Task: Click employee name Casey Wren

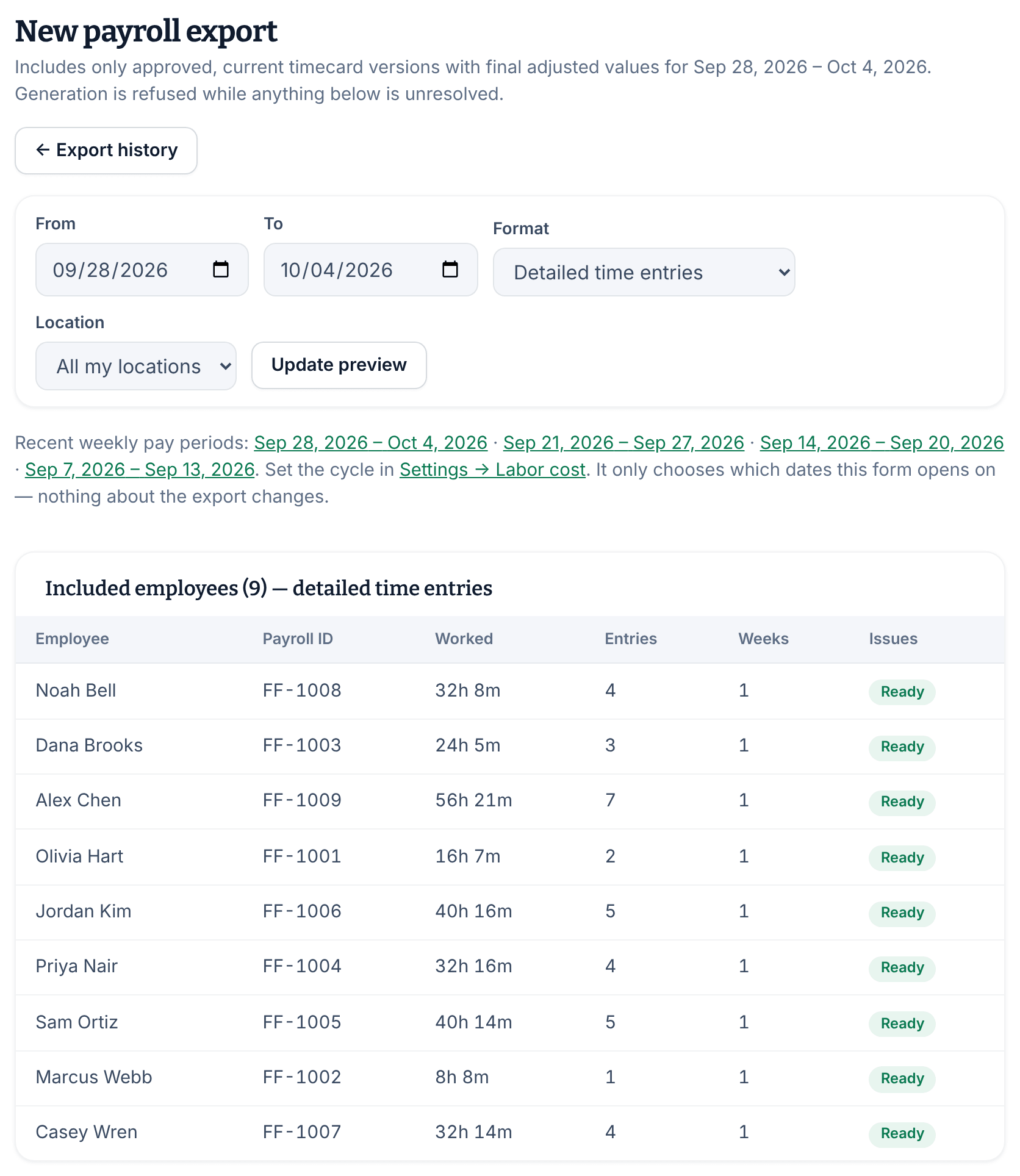Action: point(87,1132)
